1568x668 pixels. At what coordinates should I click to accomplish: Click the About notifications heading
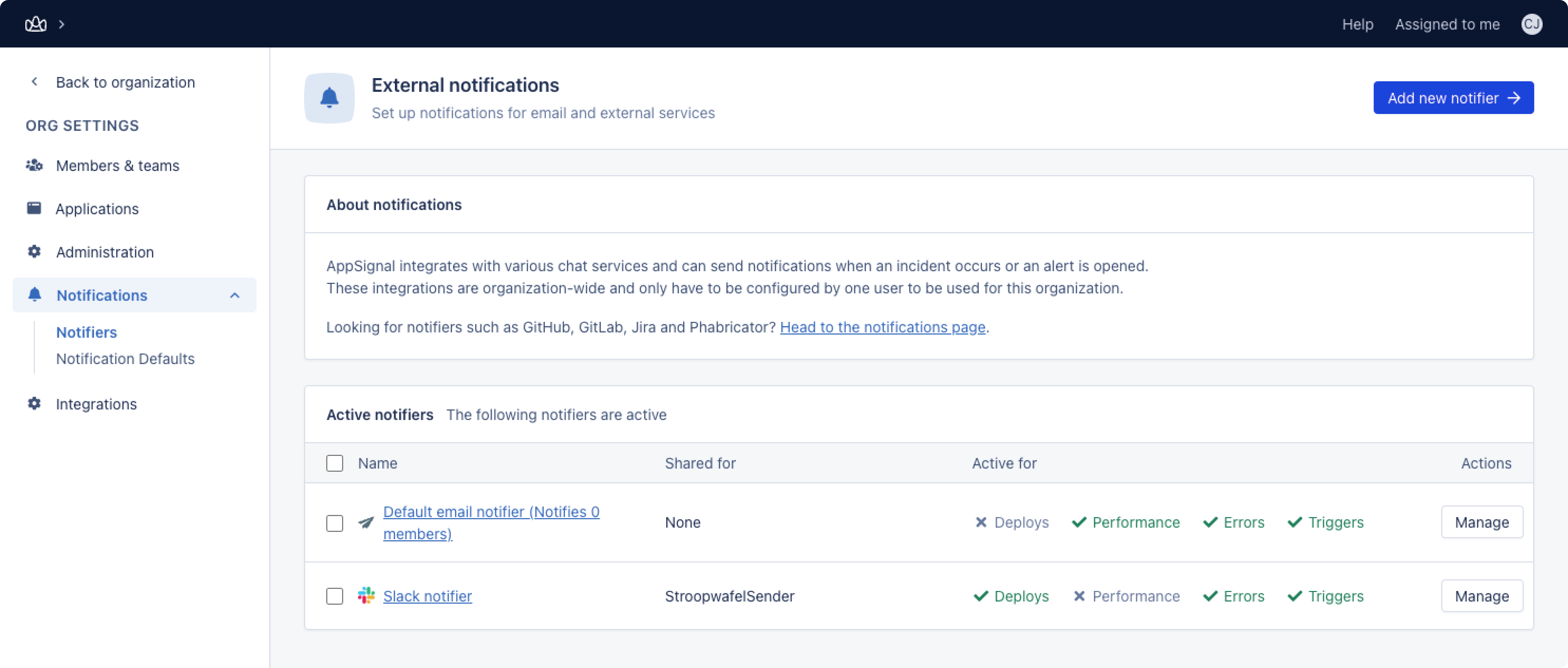(x=394, y=204)
